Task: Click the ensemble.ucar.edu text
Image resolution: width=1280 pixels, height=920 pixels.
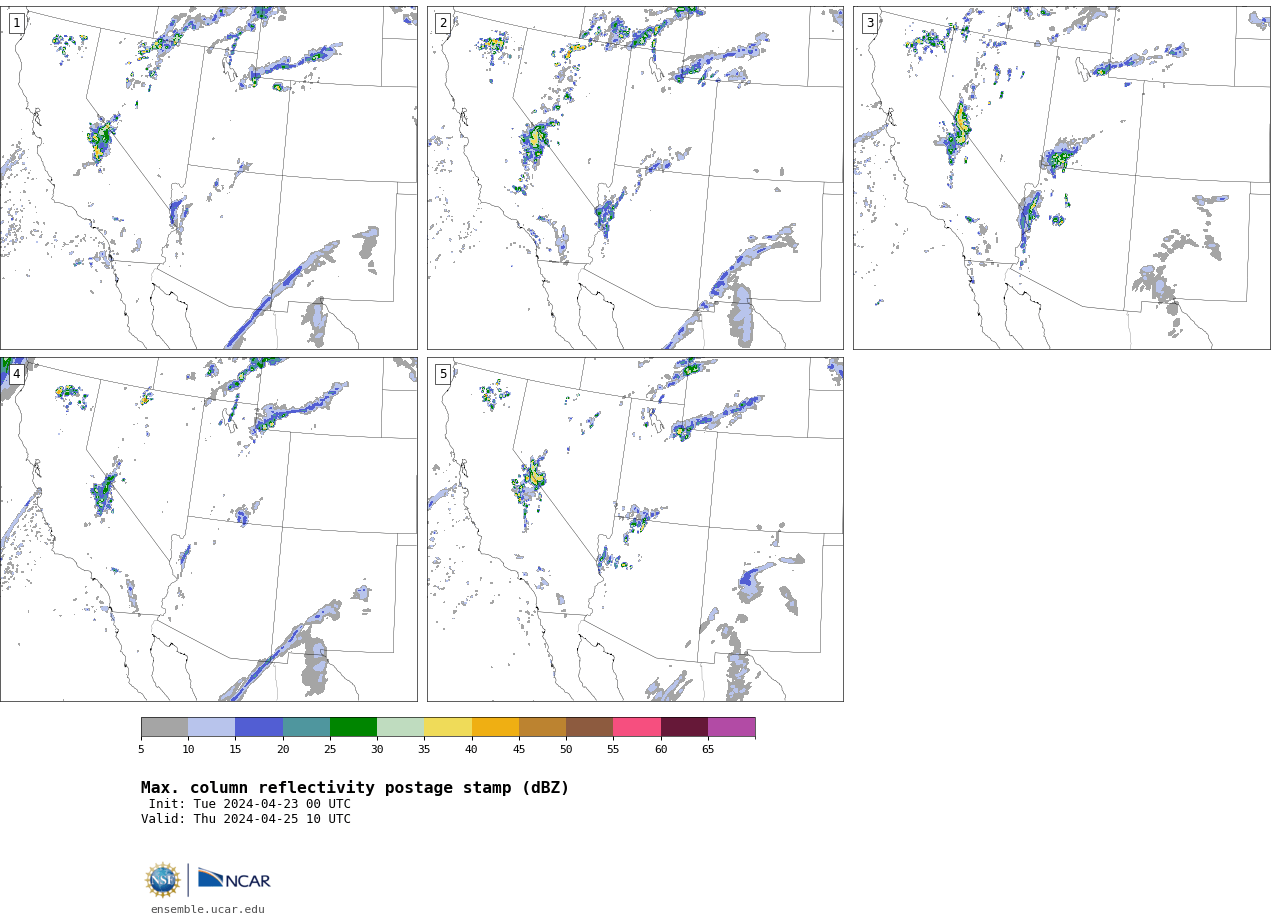Action: [x=208, y=910]
